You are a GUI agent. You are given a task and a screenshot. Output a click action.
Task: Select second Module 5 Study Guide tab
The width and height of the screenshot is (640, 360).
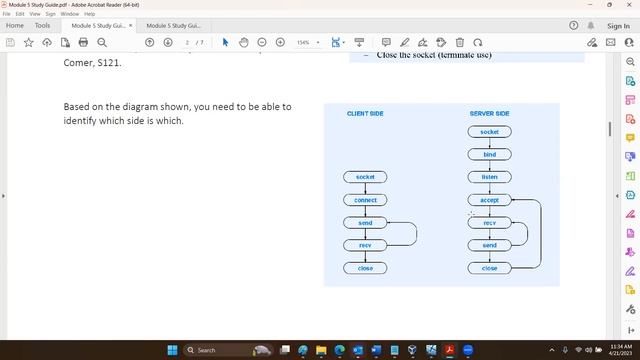click(173, 26)
